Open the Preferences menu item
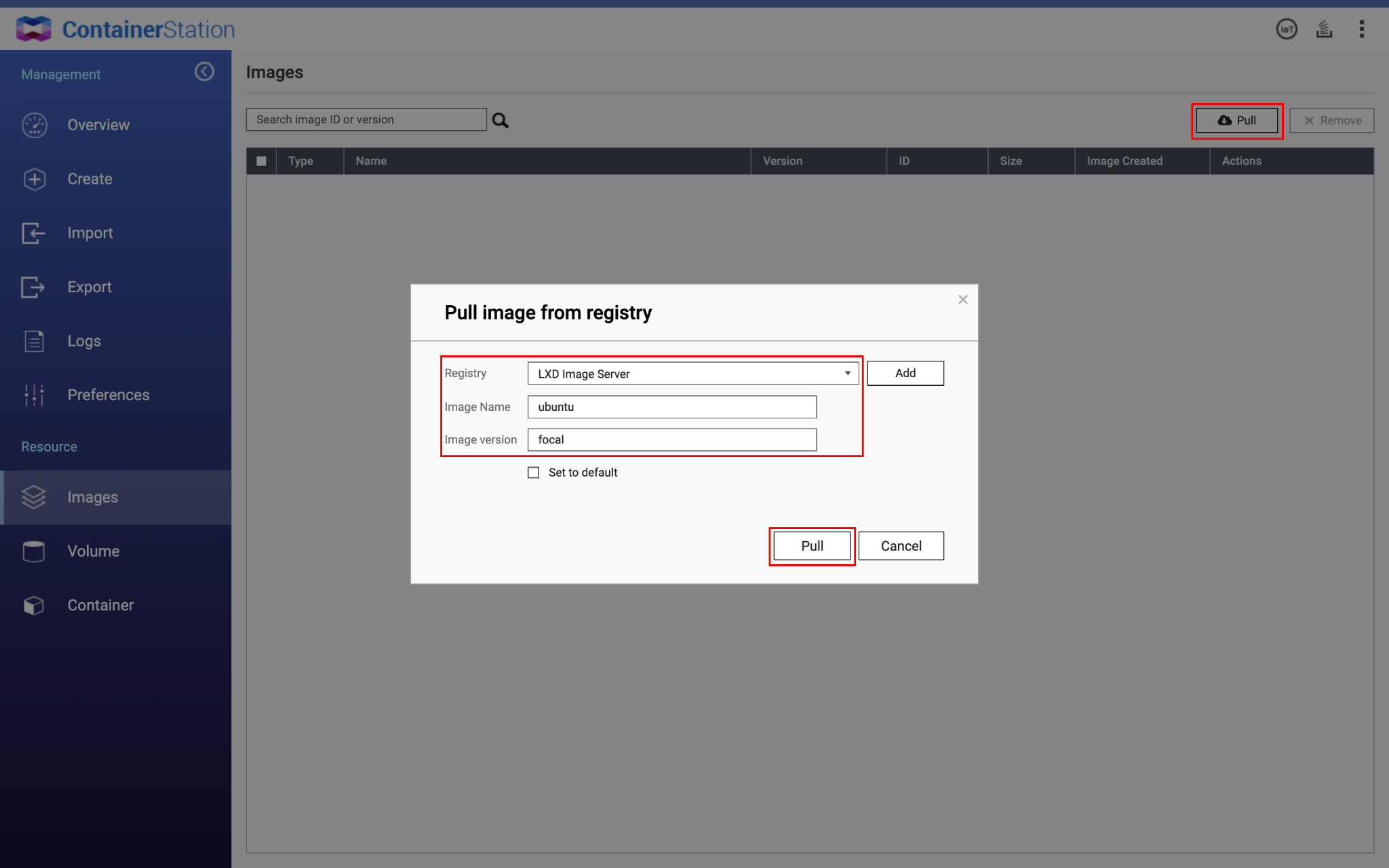1389x868 pixels. tap(108, 395)
